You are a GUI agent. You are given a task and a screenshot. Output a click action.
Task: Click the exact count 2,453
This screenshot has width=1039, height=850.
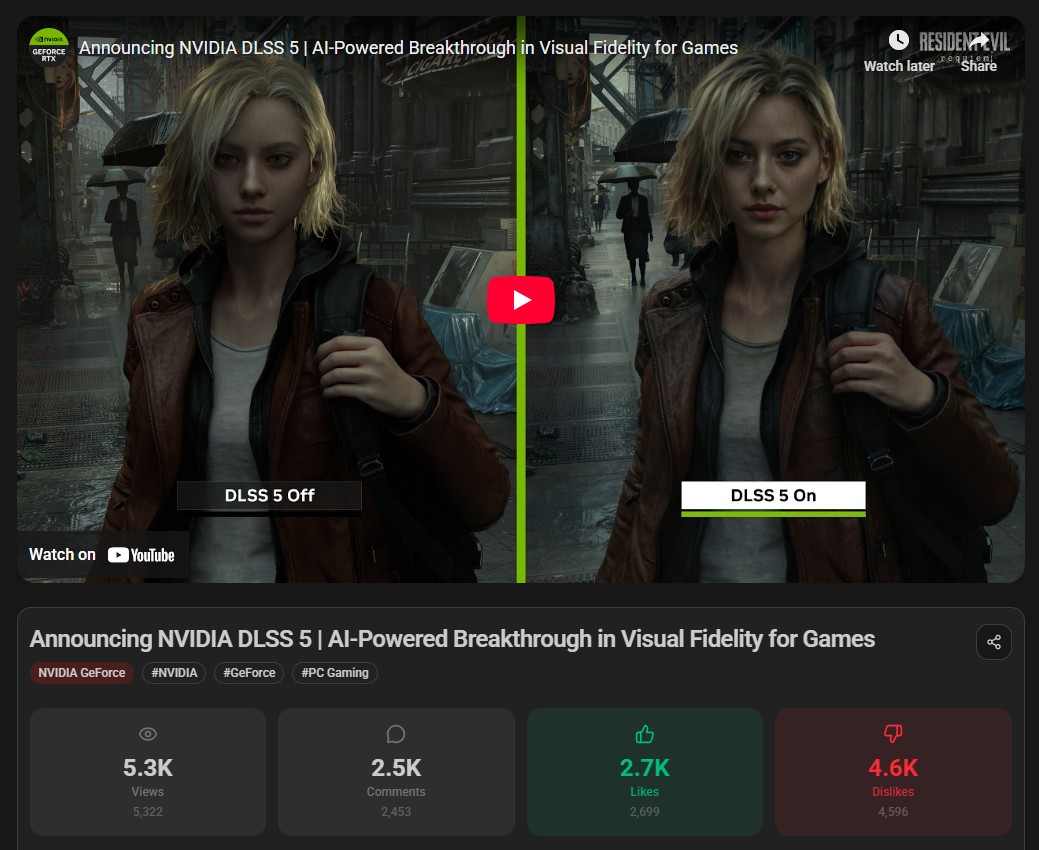(396, 812)
